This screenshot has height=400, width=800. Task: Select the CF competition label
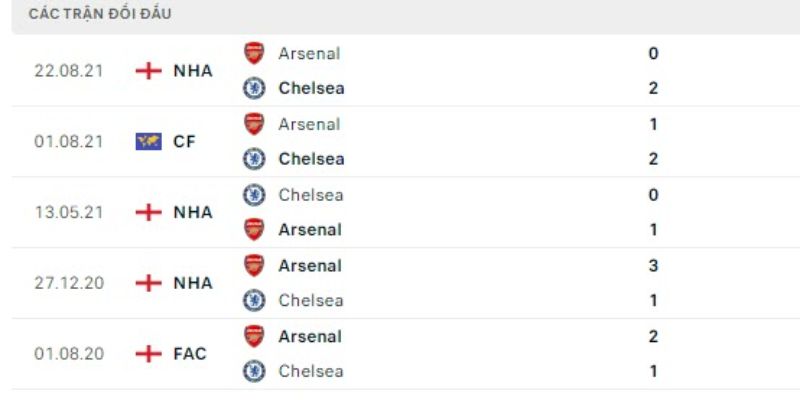tap(184, 142)
